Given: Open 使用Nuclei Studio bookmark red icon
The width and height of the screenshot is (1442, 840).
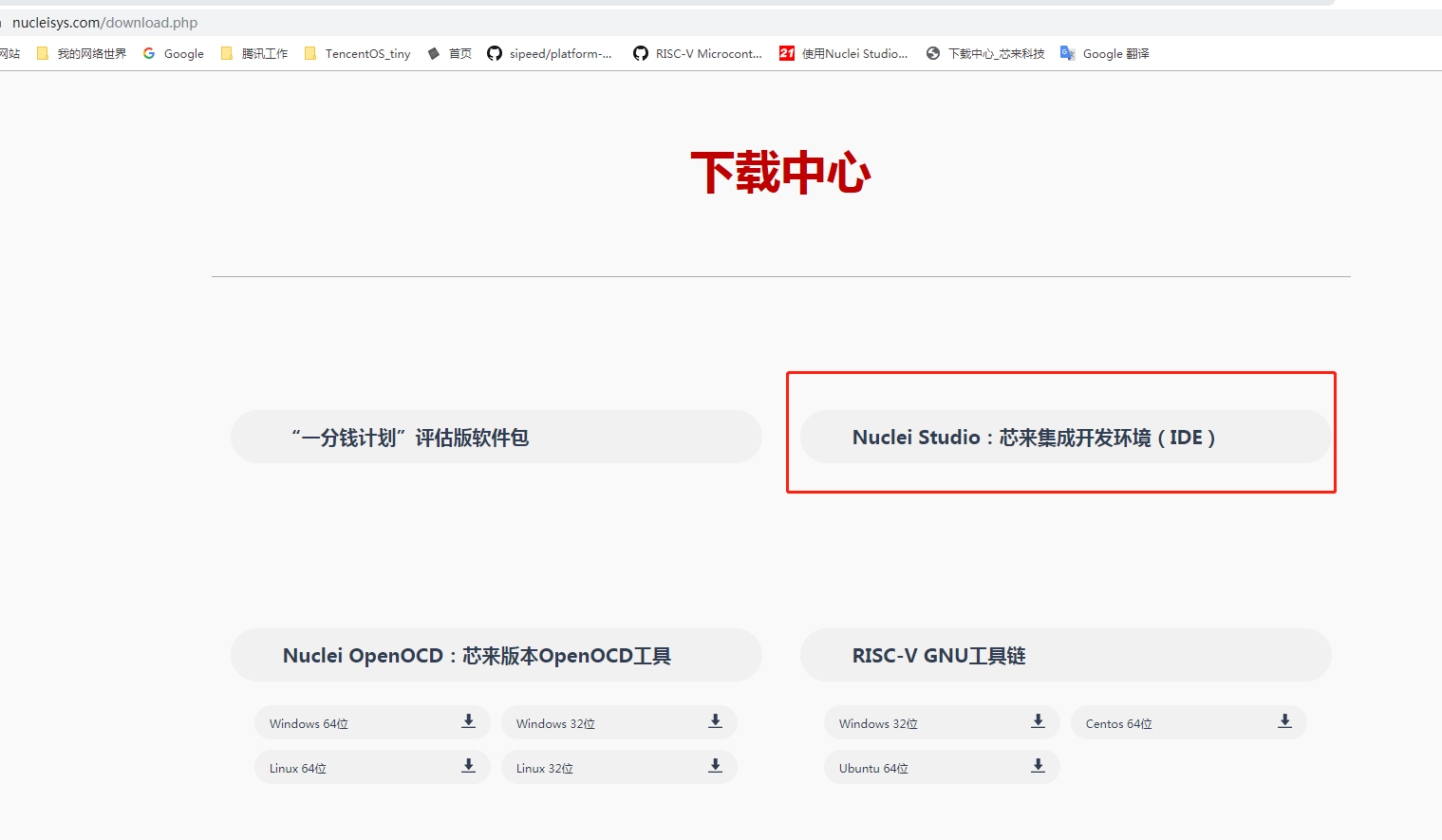Looking at the screenshot, I should (x=787, y=53).
